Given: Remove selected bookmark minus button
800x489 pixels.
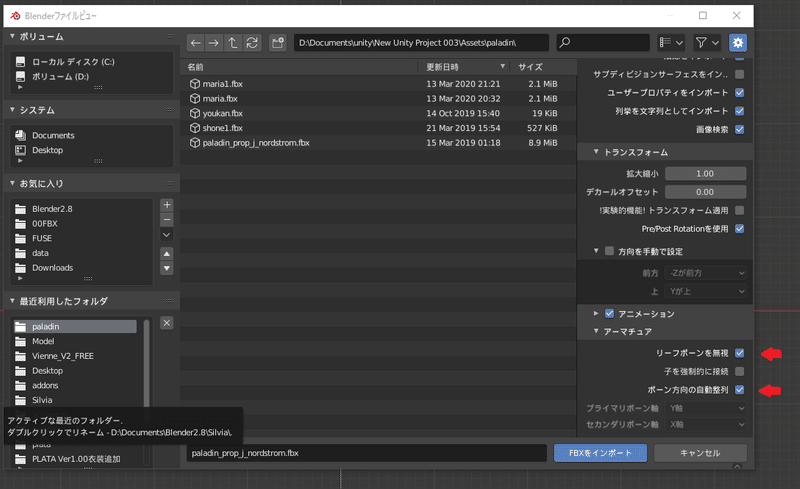Looking at the screenshot, I should (167, 220).
